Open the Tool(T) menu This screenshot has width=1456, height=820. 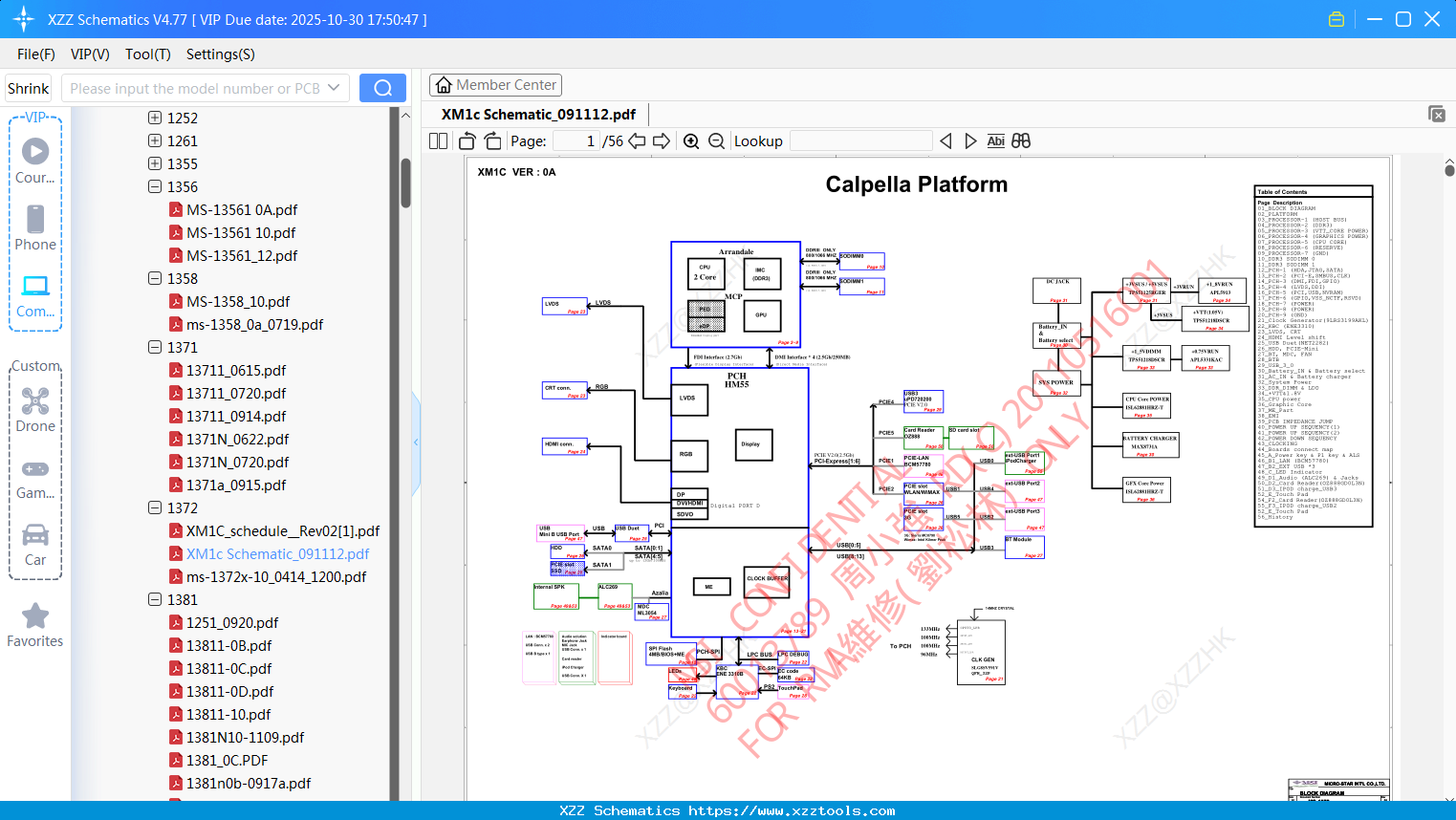[148, 54]
